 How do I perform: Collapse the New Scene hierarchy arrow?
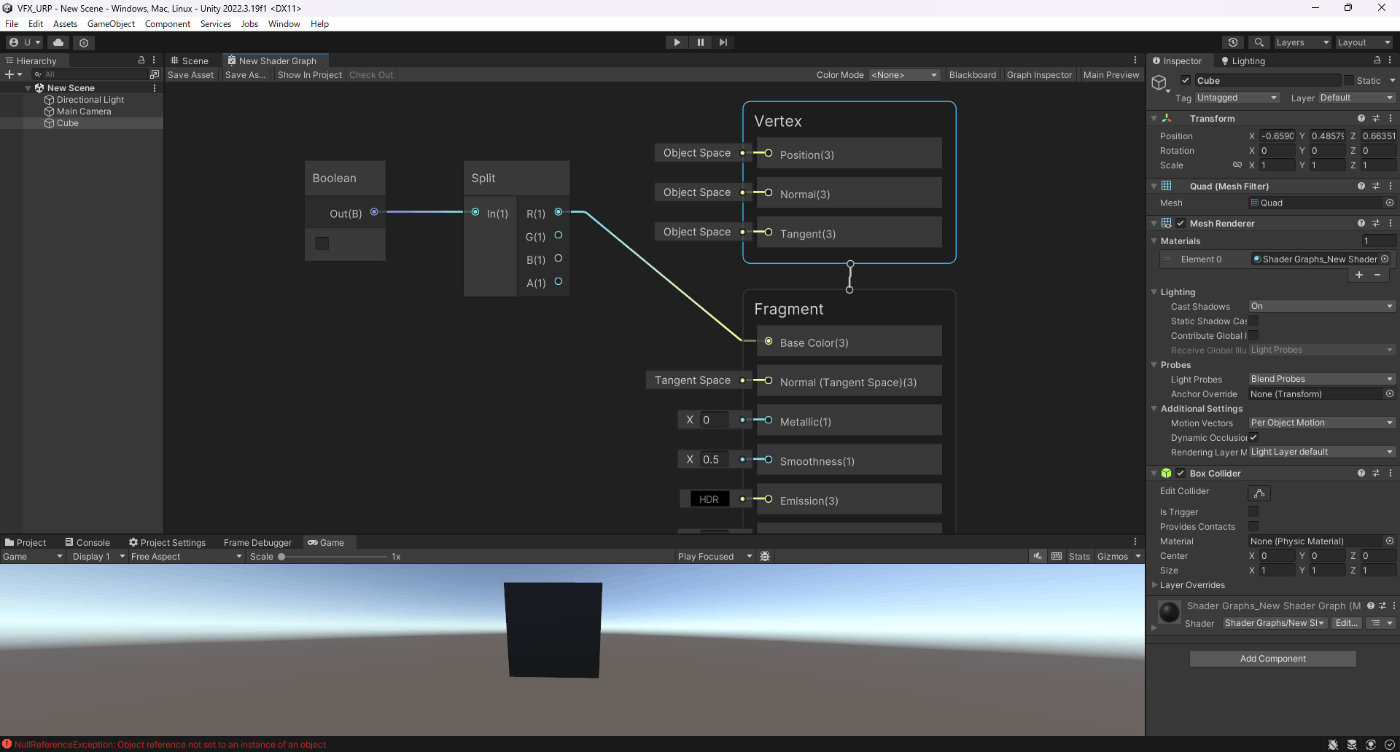point(28,88)
